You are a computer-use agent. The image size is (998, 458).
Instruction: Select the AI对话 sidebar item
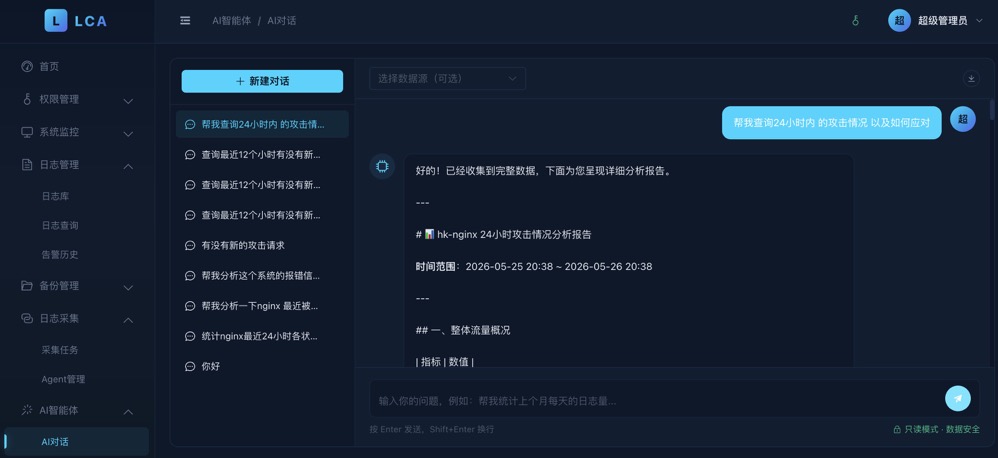pyautogui.click(x=76, y=441)
